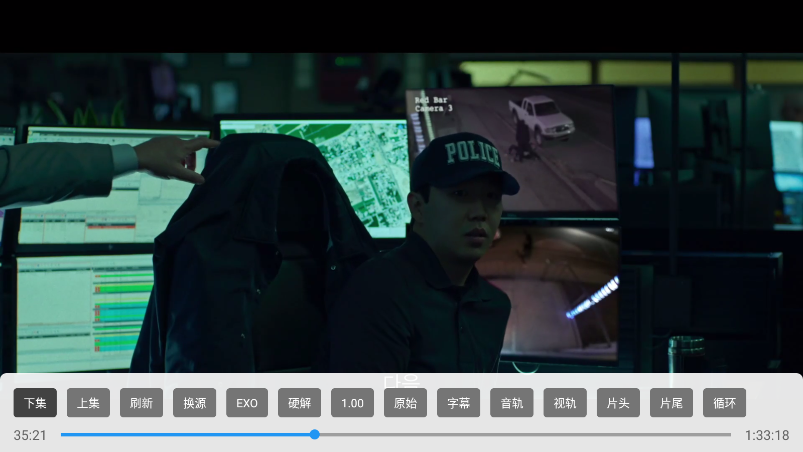Play the next episode with 下集

point(35,403)
